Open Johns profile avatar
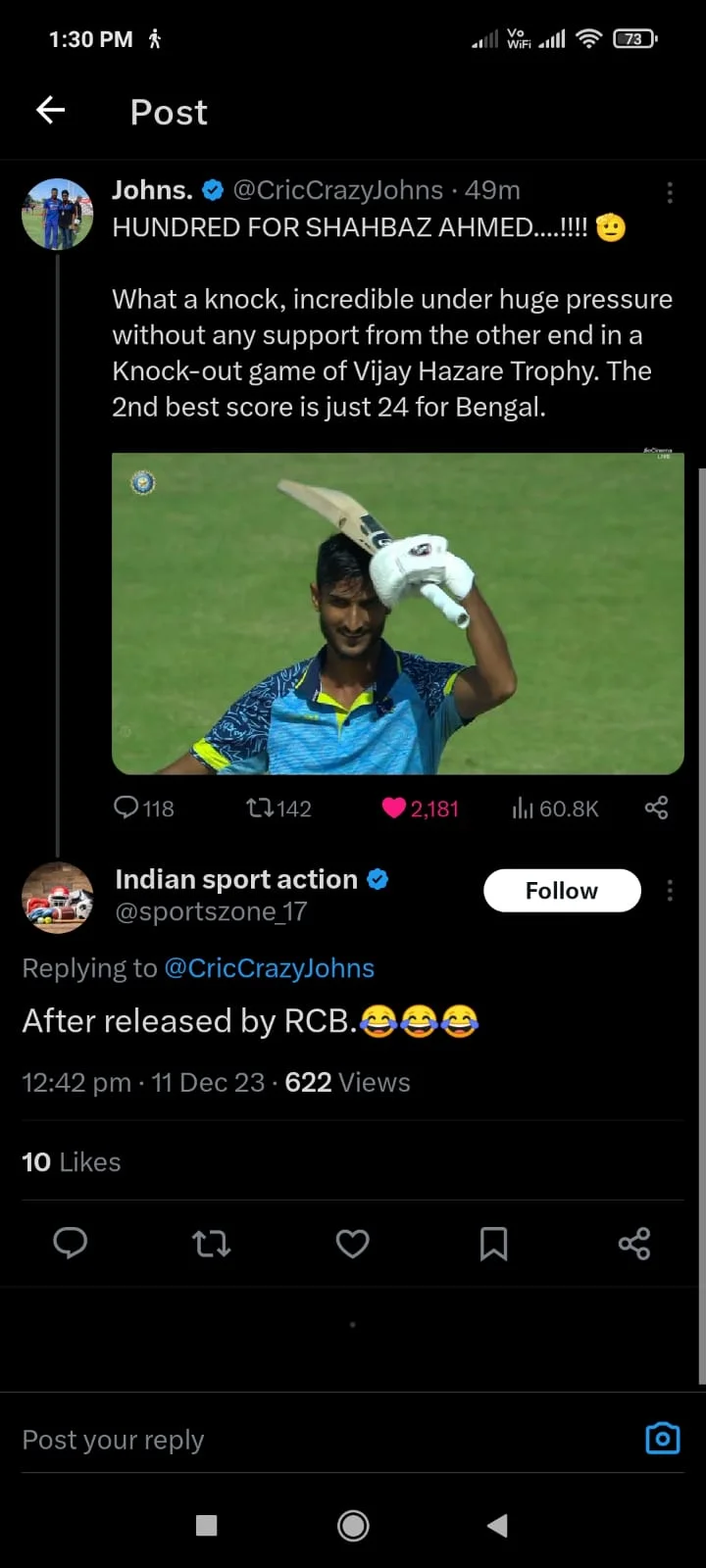The height and width of the screenshot is (1568, 706). point(58,214)
